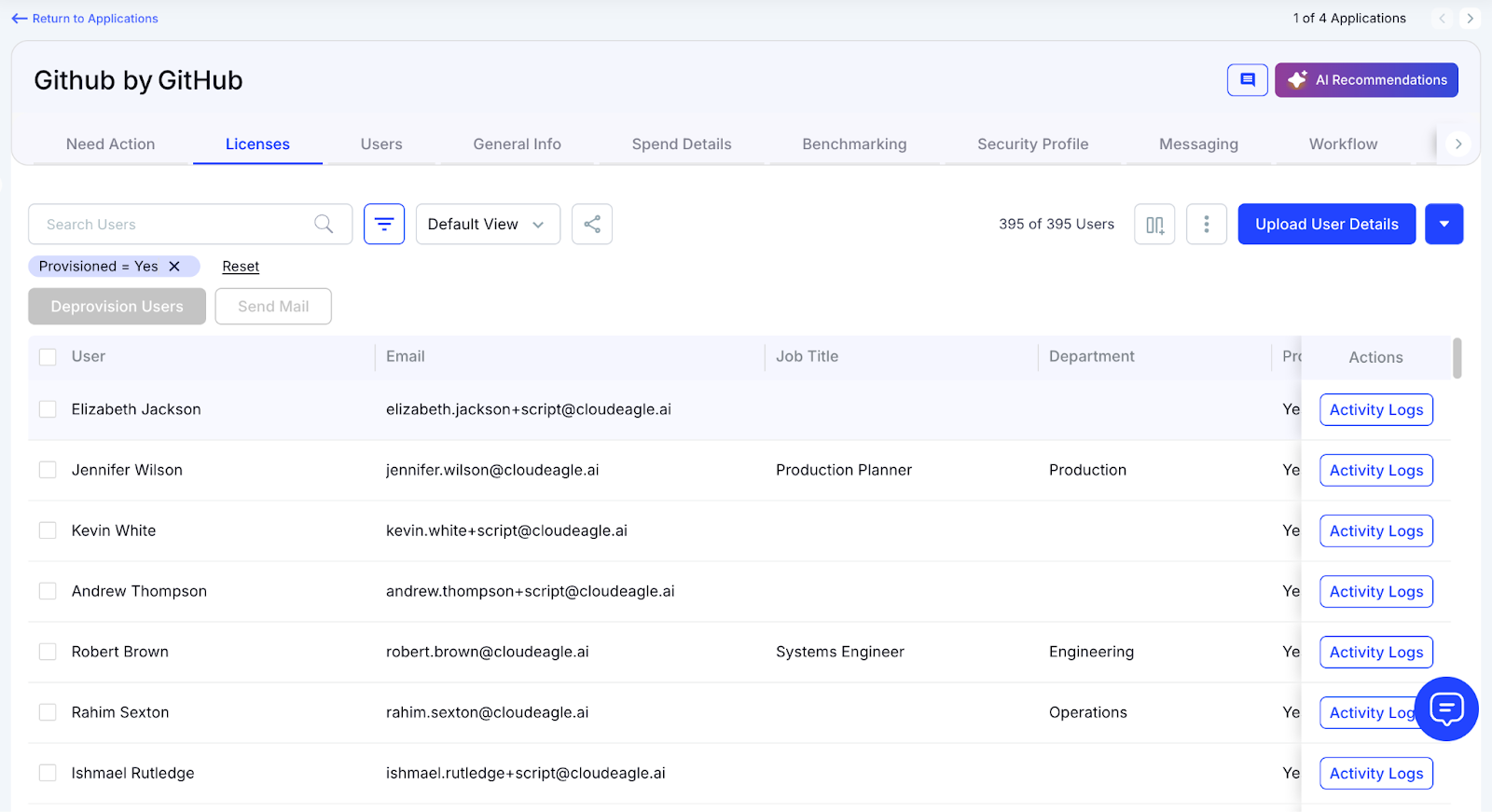Click the Return to Applications back arrow
The height and width of the screenshot is (812, 1492).
[x=20, y=19]
